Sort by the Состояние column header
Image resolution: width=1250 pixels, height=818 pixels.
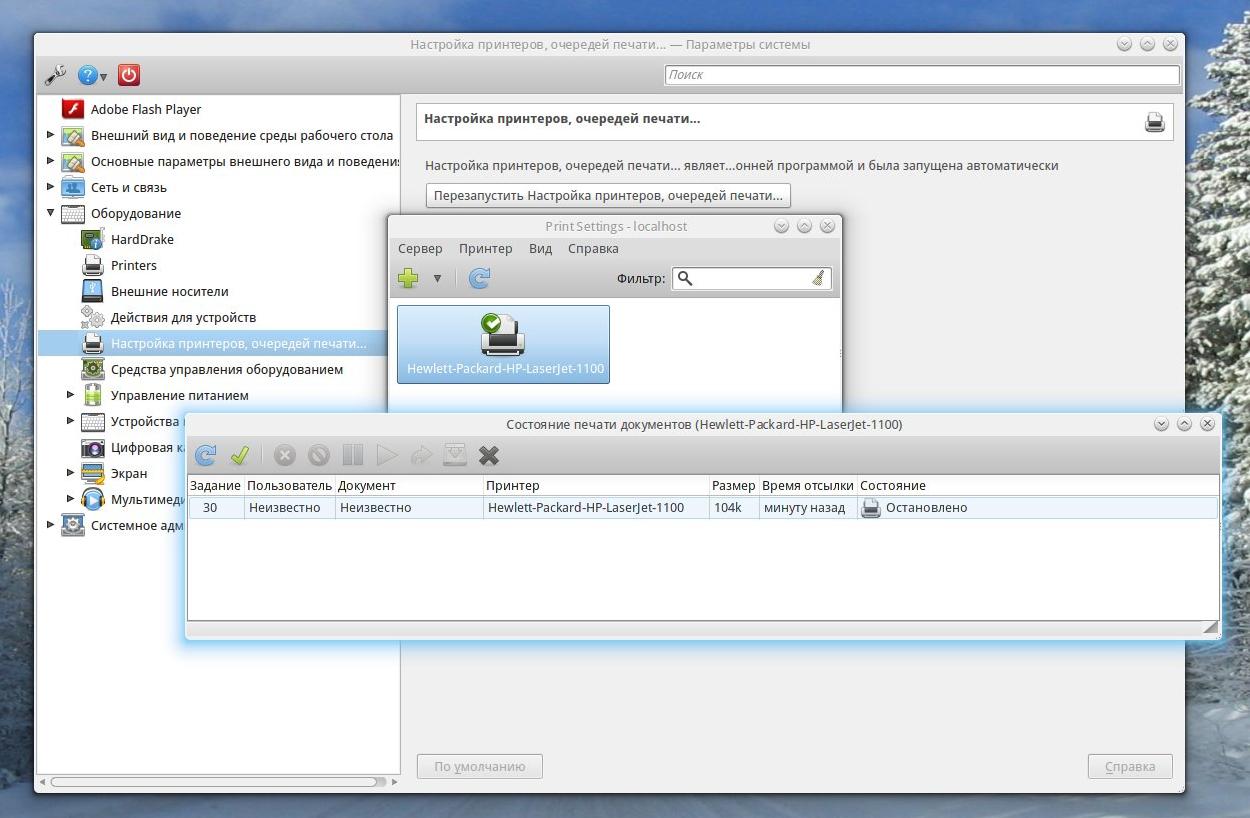pos(1037,485)
